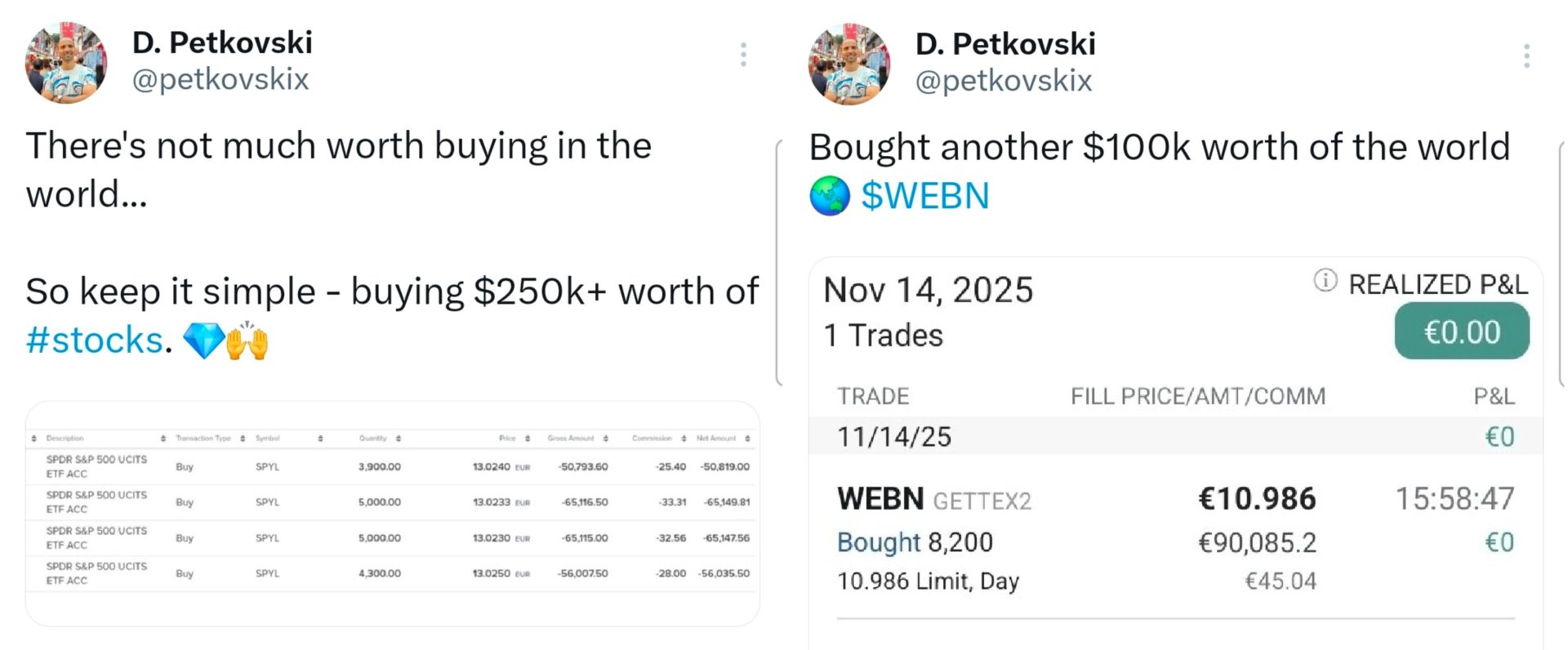
Task: Select the 11/14/25 date row
Action: (893, 436)
